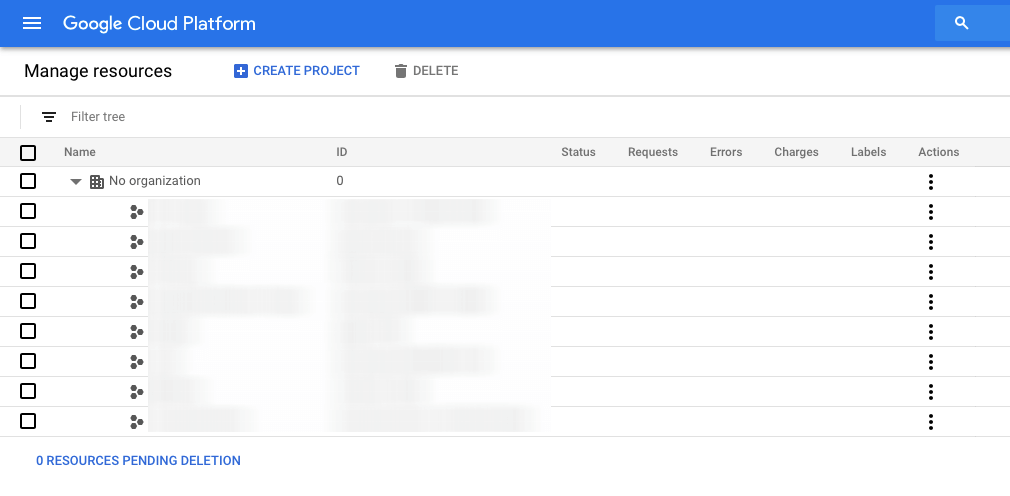The width and height of the screenshot is (1010, 496).
Task: Click the first project's hexagon-dots icon
Action: 137,212
